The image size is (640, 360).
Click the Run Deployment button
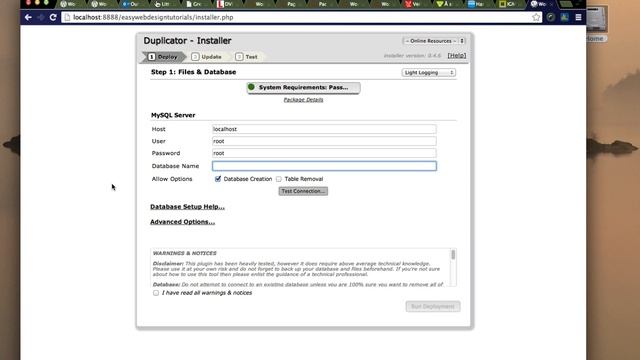click(433, 307)
